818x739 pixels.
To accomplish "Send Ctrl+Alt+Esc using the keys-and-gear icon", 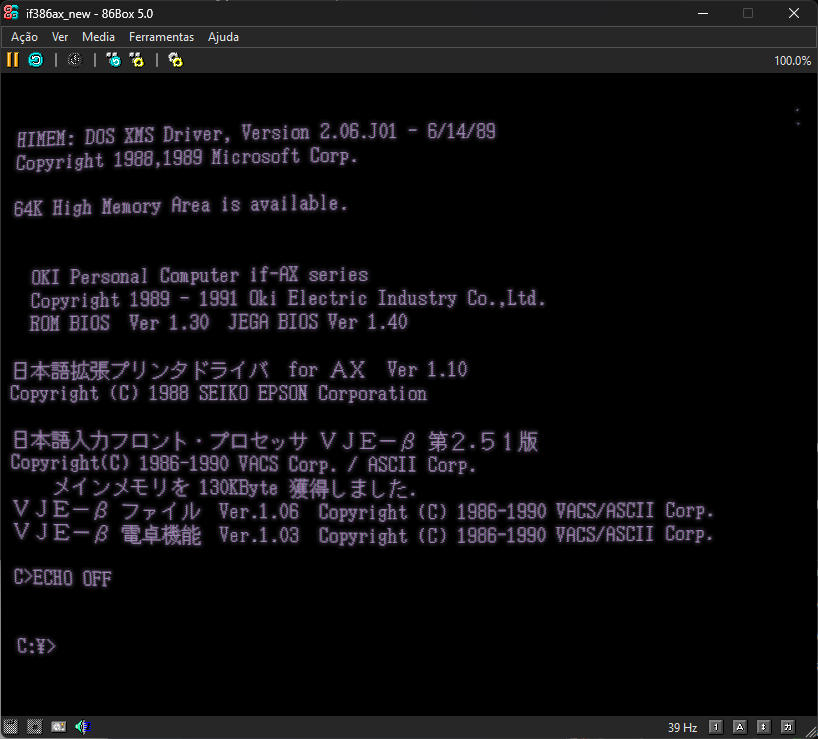I will point(137,60).
